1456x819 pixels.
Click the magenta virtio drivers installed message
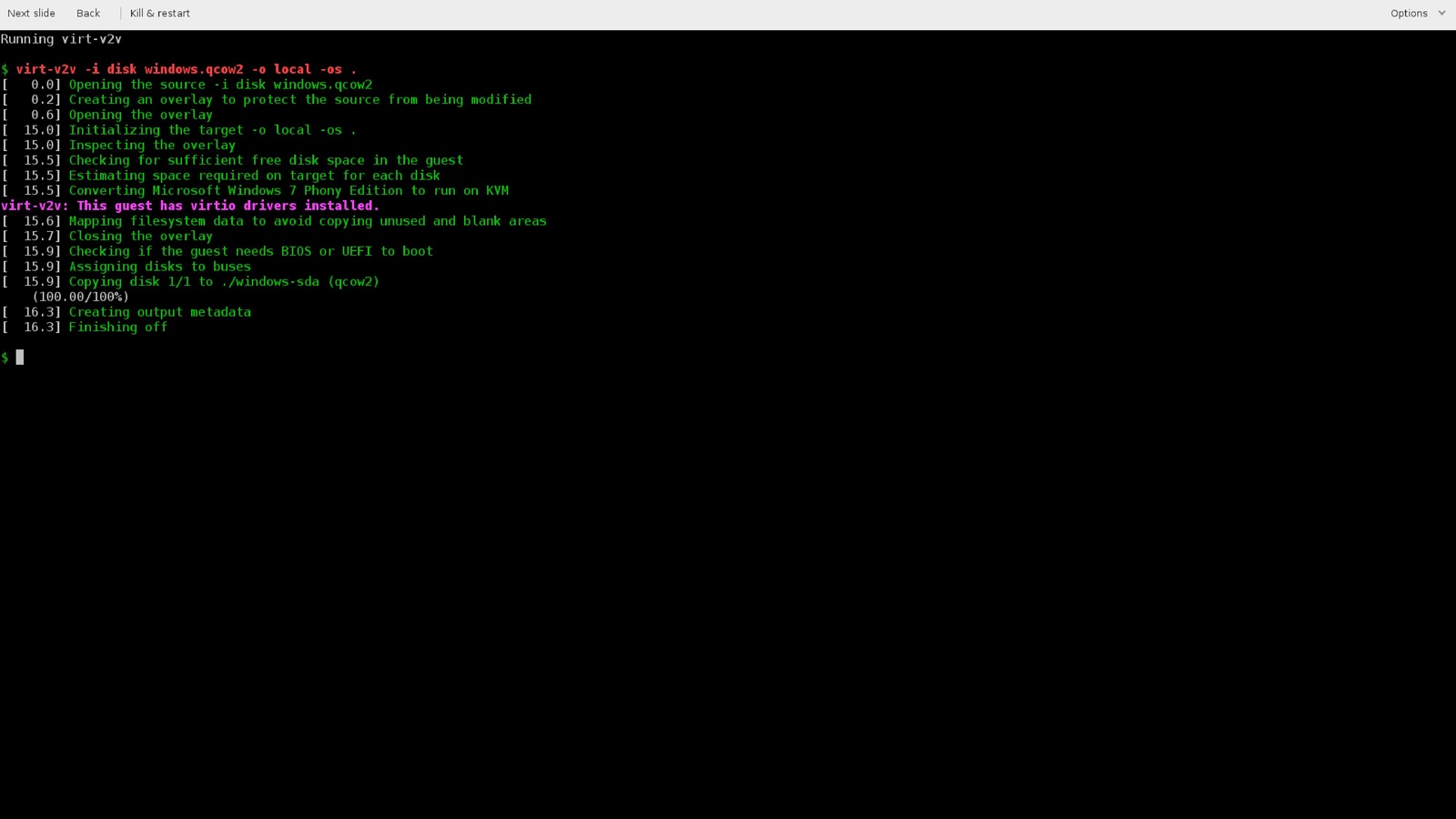pyautogui.click(x=189, y=206)
